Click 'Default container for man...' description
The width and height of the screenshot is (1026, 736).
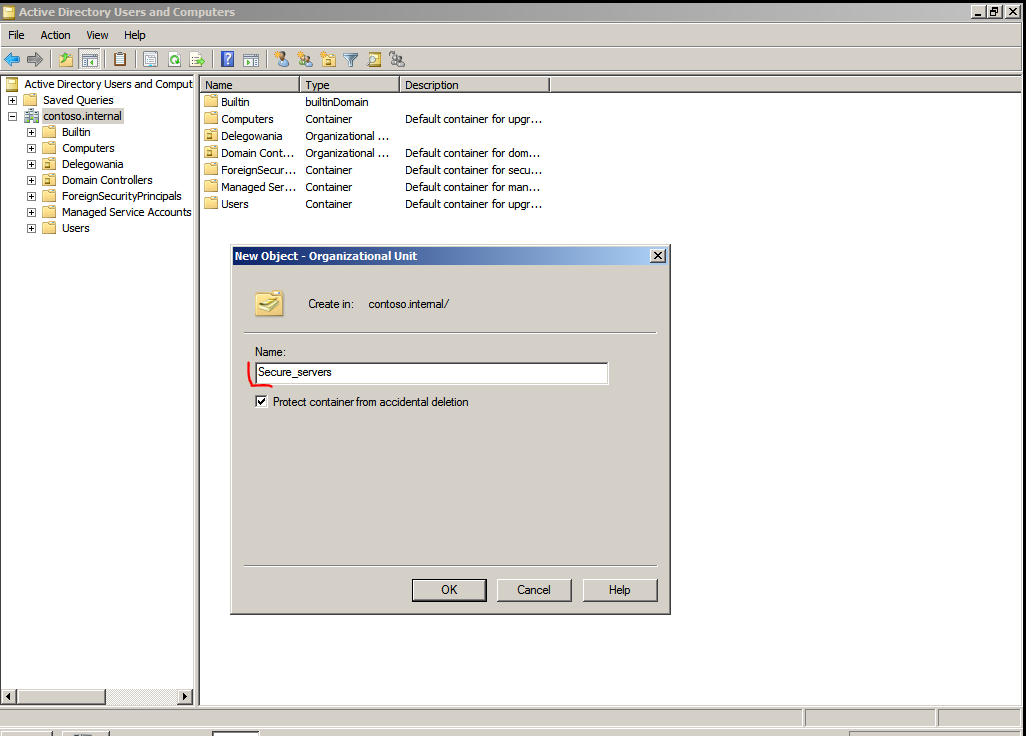tap(472, 187)
